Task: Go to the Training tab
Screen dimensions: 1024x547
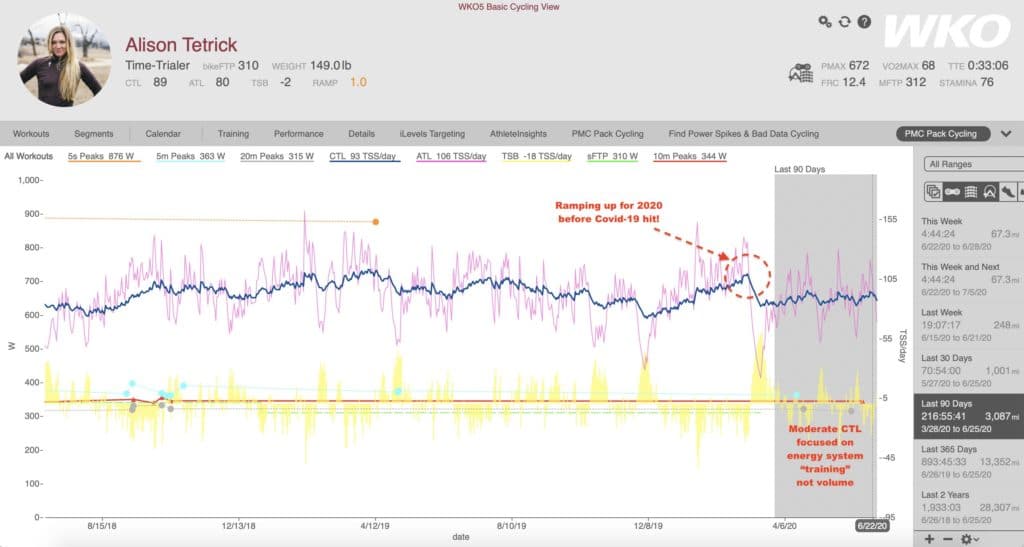Action: [233, 134]
